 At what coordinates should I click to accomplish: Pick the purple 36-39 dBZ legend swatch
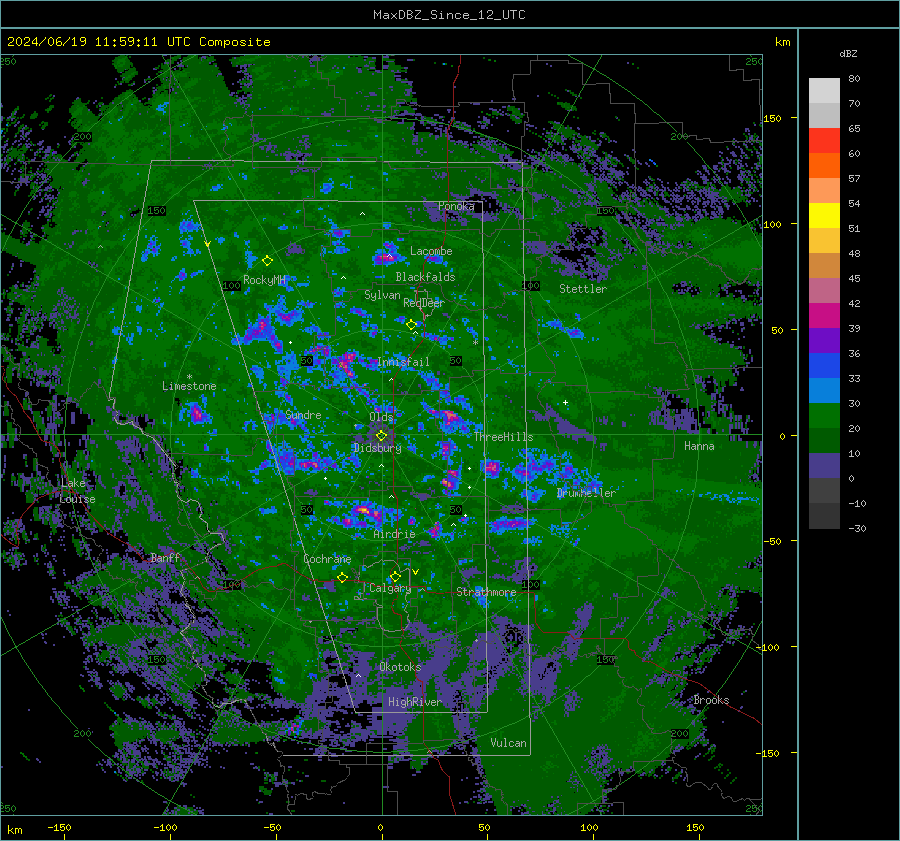tap(824, 341)
